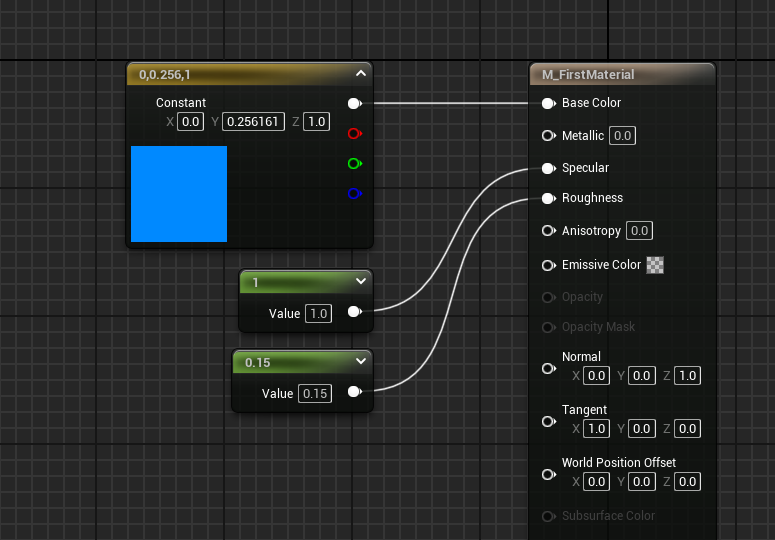Image resolution: width=775 pixels, height=540 pixels.
Task: Click the World Position Offset Z field
Action: click(x=688, y=481)
